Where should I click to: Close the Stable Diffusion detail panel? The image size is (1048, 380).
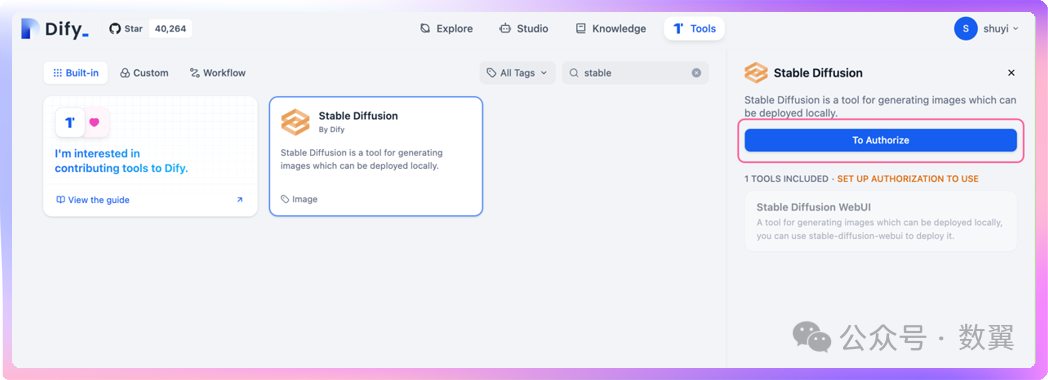1011,73
